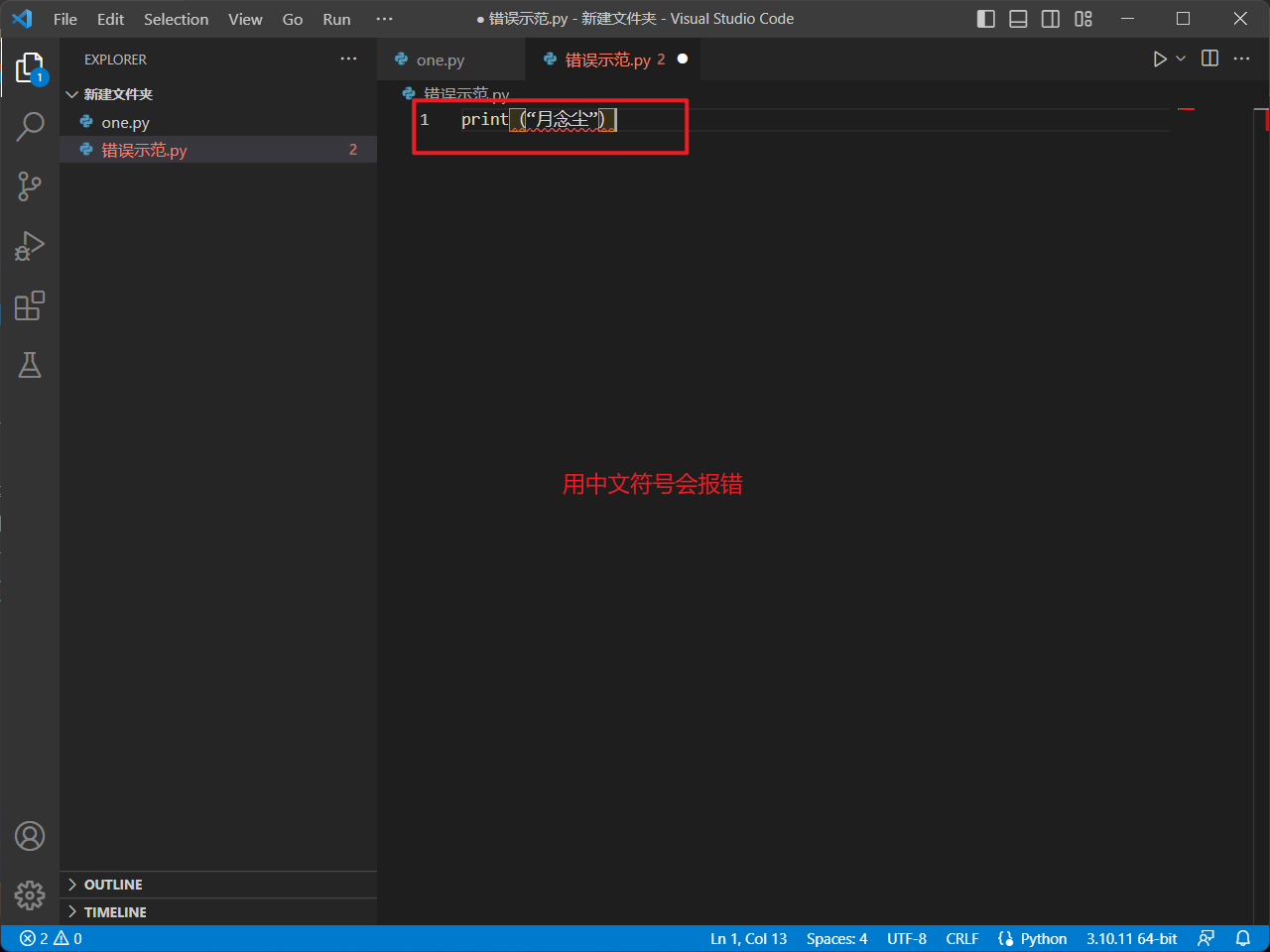Open the Extensions view
Screen dimensions: 1270x952
click(x=30, y=305)
